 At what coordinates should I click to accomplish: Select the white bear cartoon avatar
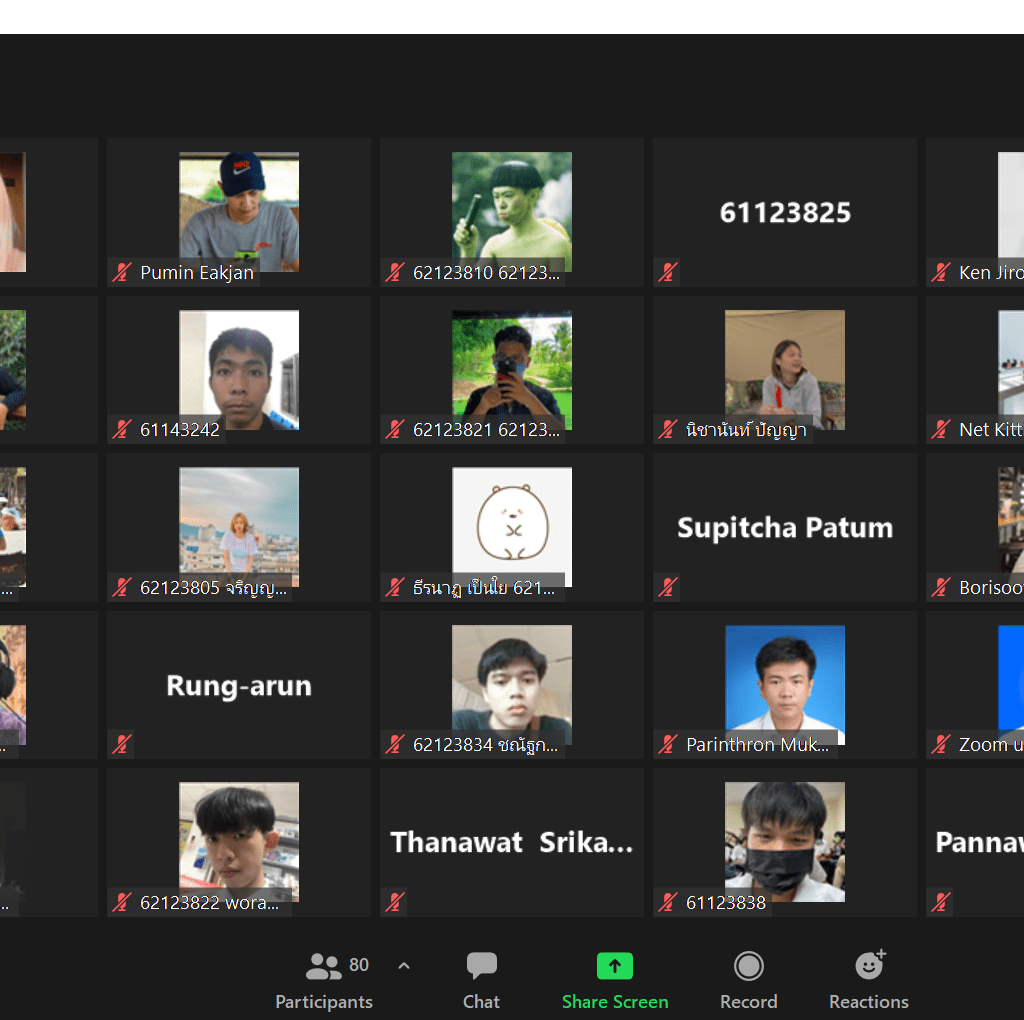(x=512, y=527)
